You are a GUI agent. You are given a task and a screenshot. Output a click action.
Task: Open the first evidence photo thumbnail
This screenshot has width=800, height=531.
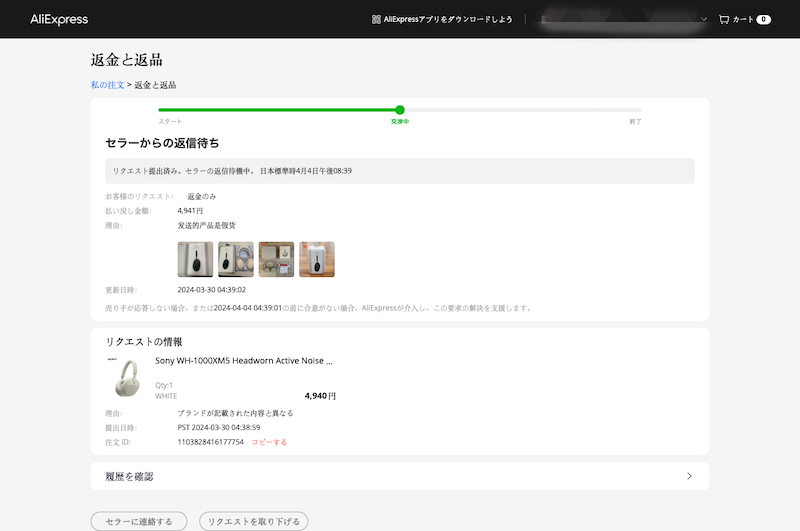click(195, 259)
